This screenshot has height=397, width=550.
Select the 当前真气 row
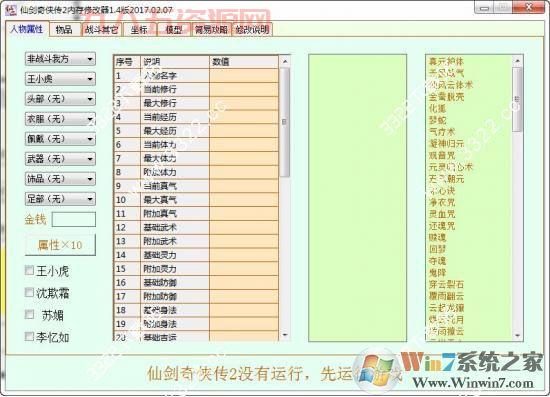point(196,186)
